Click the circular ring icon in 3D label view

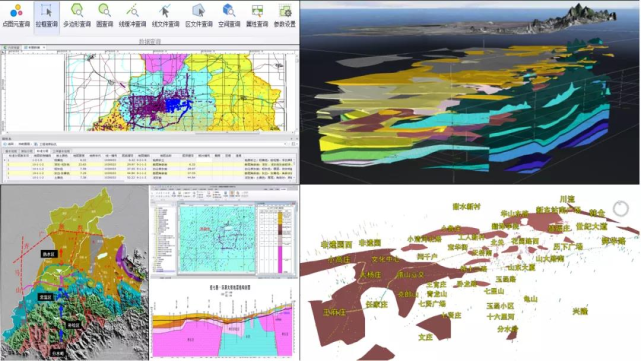click(621, 209)
